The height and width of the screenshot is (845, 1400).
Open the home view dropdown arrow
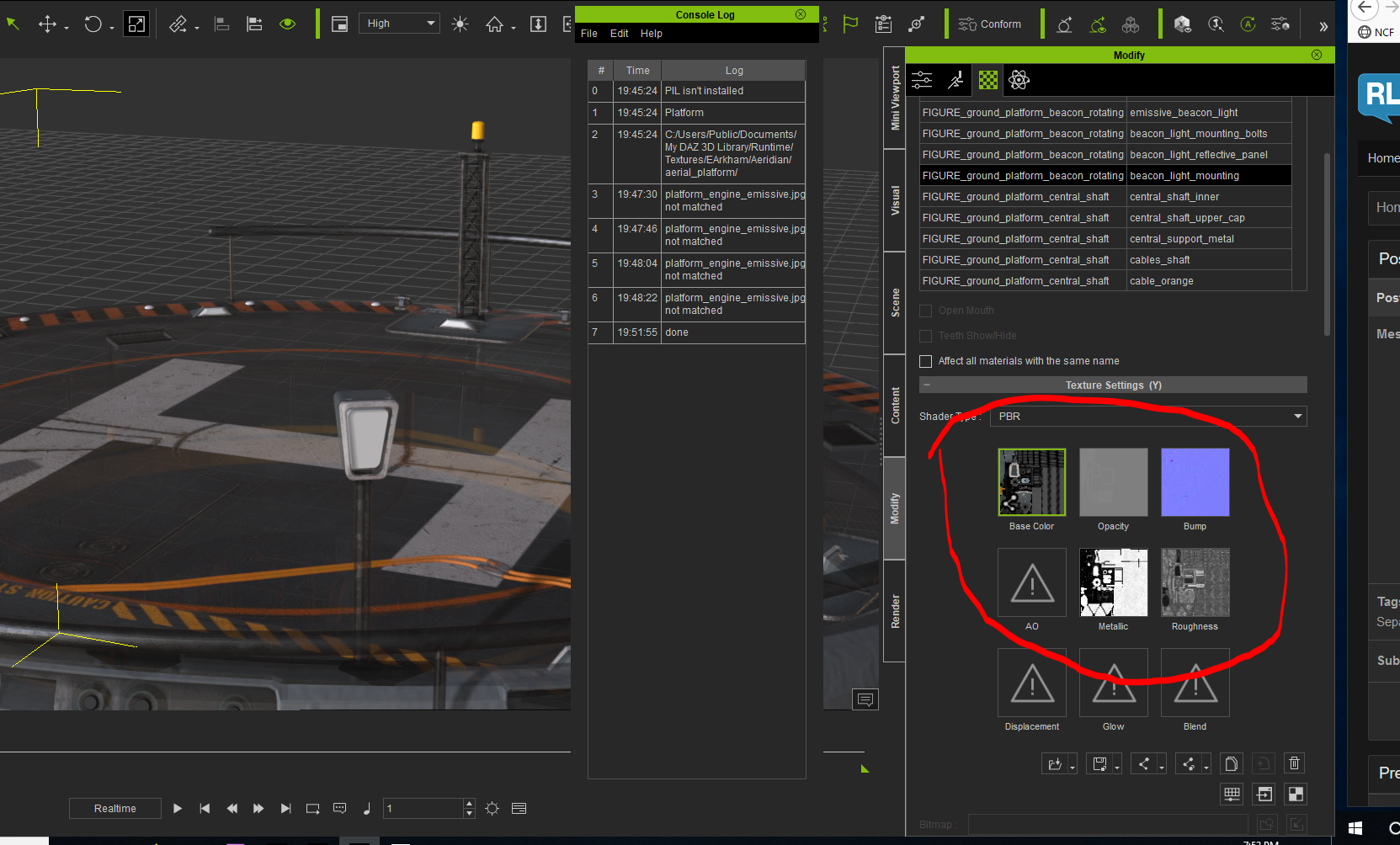pyautogui.click(x=513, y=28)
